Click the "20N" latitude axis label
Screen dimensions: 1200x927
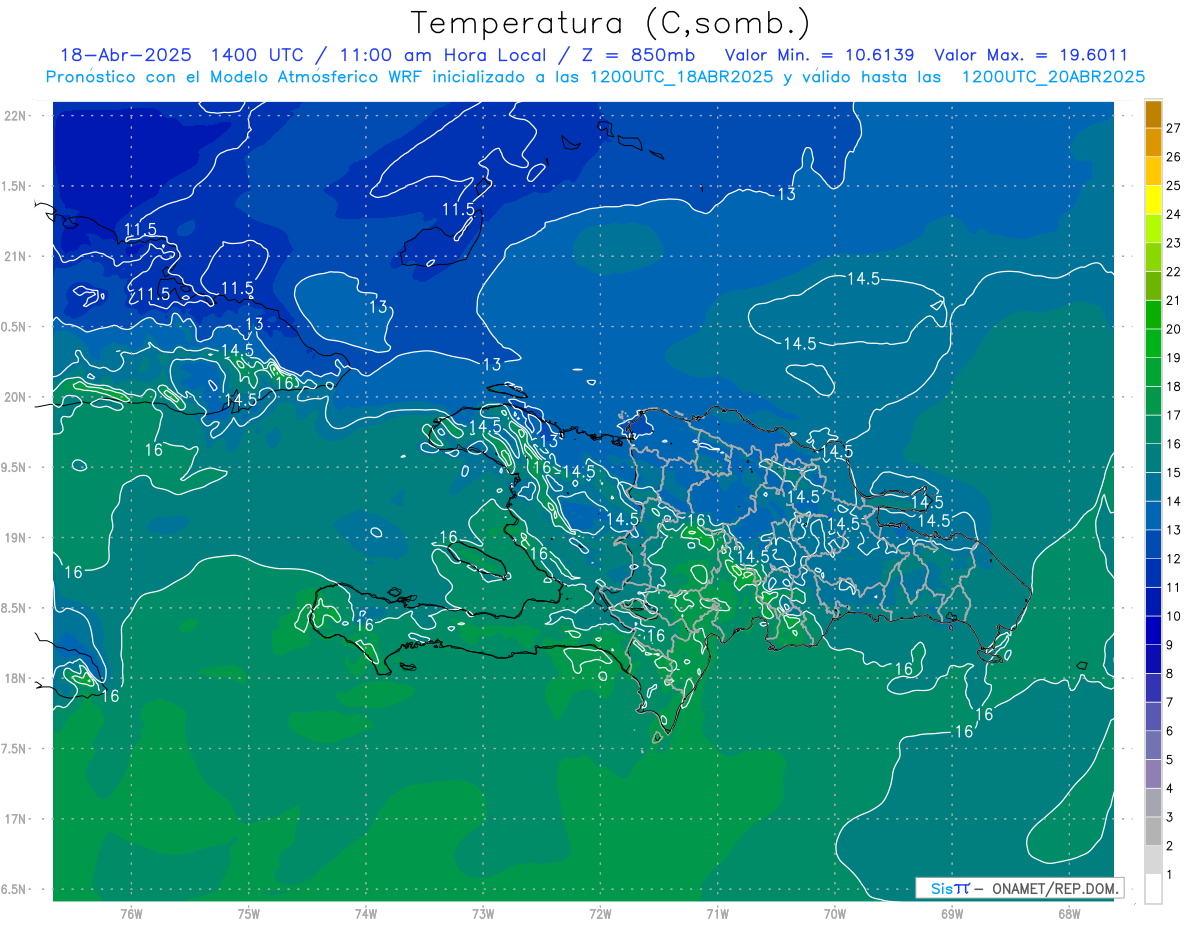(15, 398)
